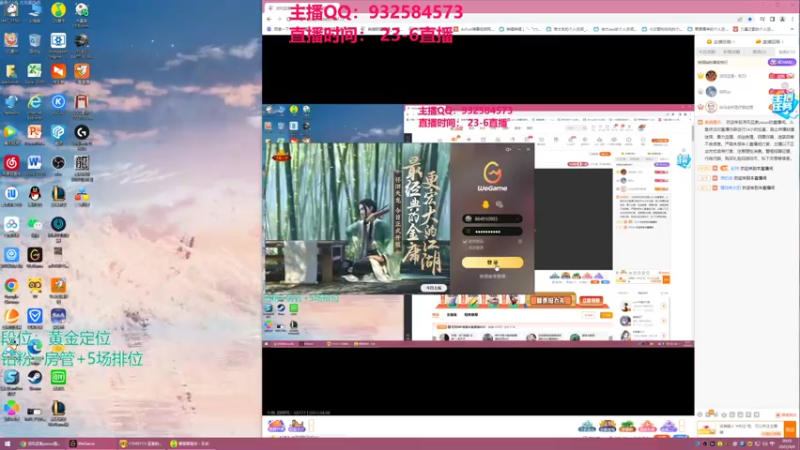Focus the WeGame account number field
Screen dimensions: 800x450
(492, 219)
